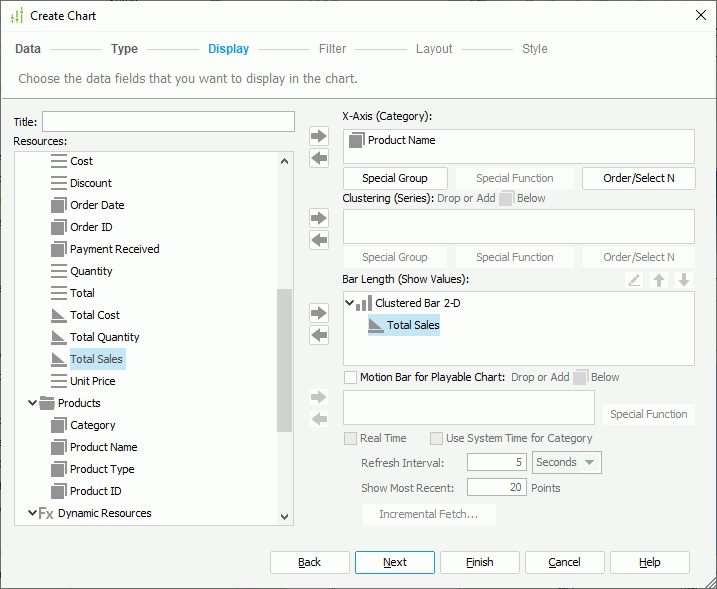Click the remove arrow next to Clustering
The height and width of the screenshot is (589, 717).
point(319,240)
